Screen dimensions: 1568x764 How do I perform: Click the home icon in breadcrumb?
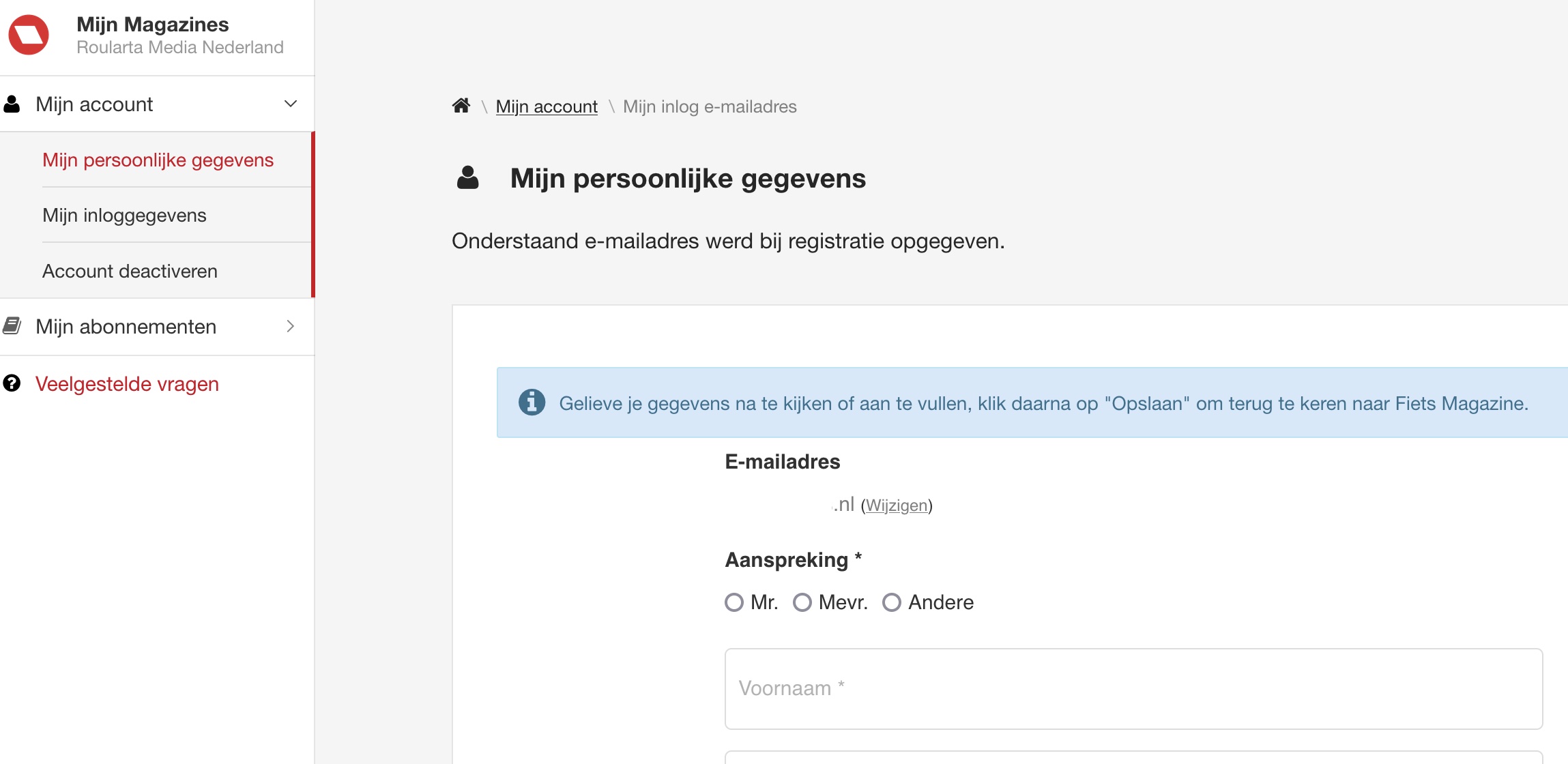[461, 106]
